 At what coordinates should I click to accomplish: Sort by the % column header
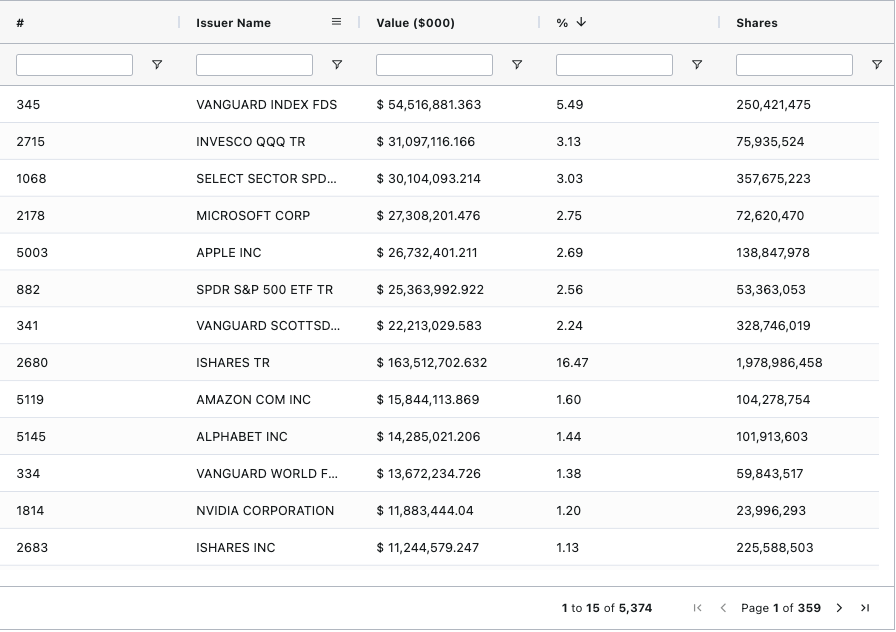pos(562,23)
